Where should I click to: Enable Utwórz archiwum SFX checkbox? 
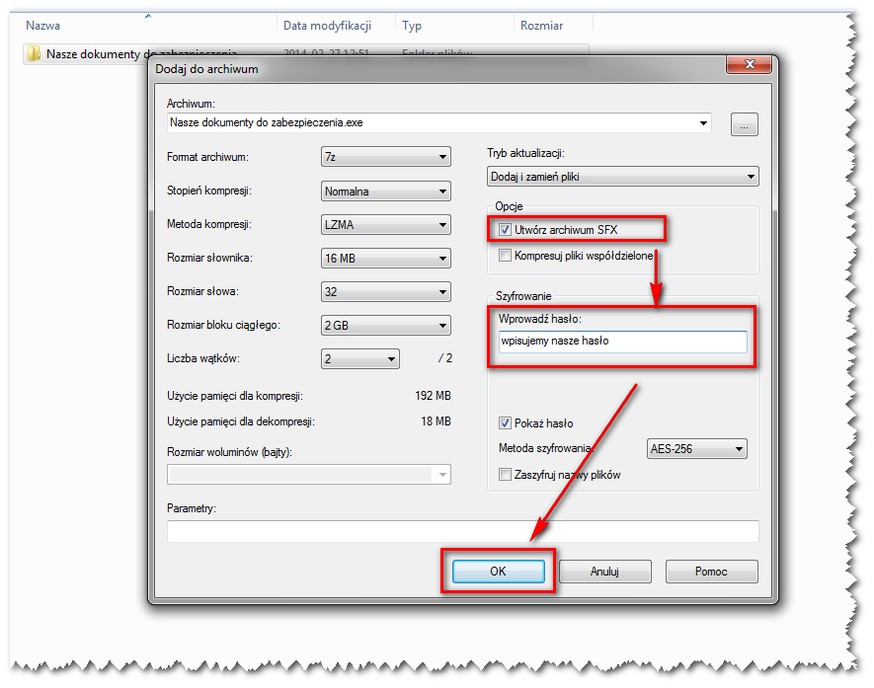(505, 230)
